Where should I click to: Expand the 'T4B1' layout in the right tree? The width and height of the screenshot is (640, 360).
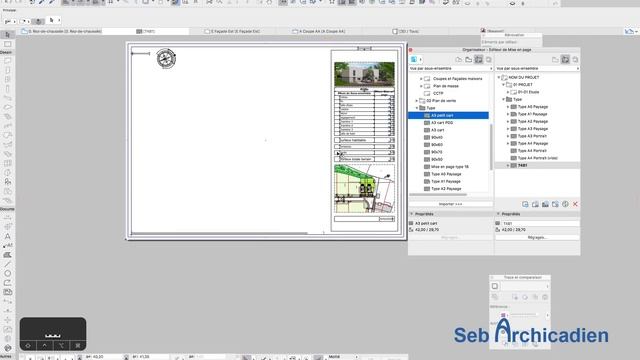pyautogui.click(x=508, y=165)
